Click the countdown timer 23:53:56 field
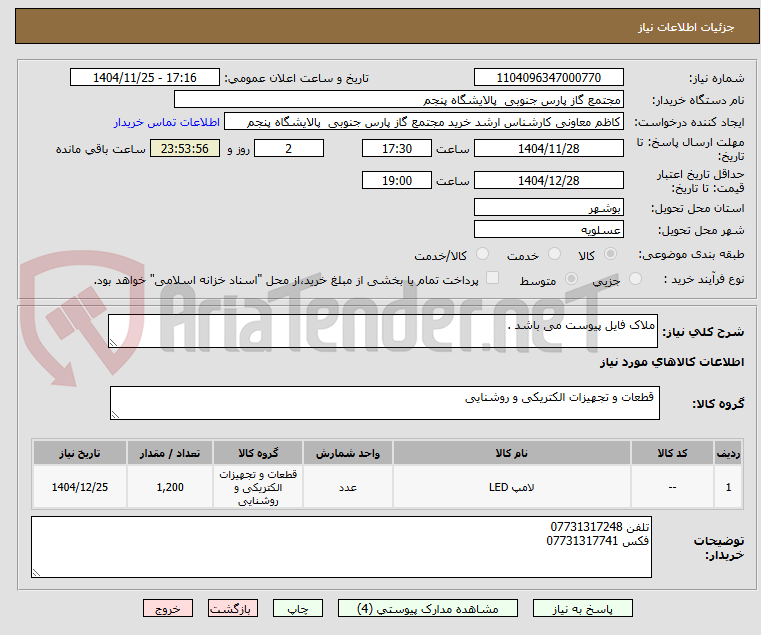The height and width of the screenshot is (635, 761). 184,148
